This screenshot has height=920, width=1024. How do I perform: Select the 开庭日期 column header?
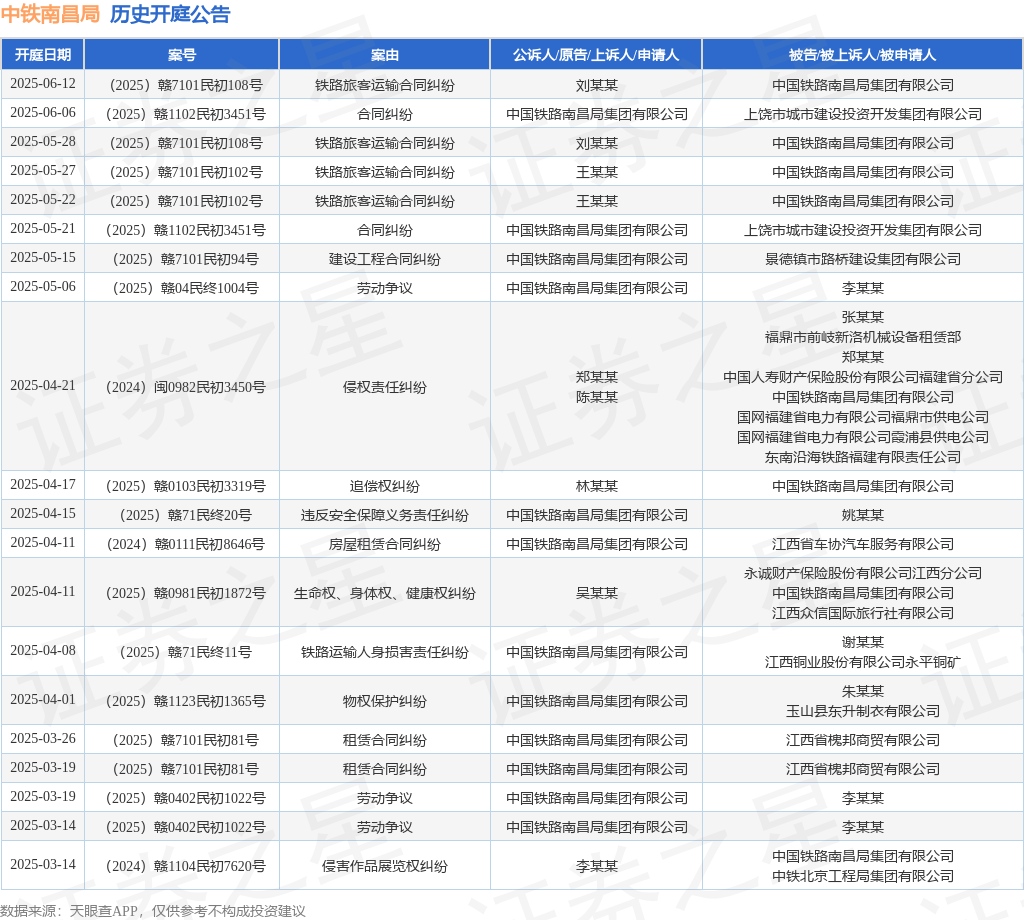(42, 55)
